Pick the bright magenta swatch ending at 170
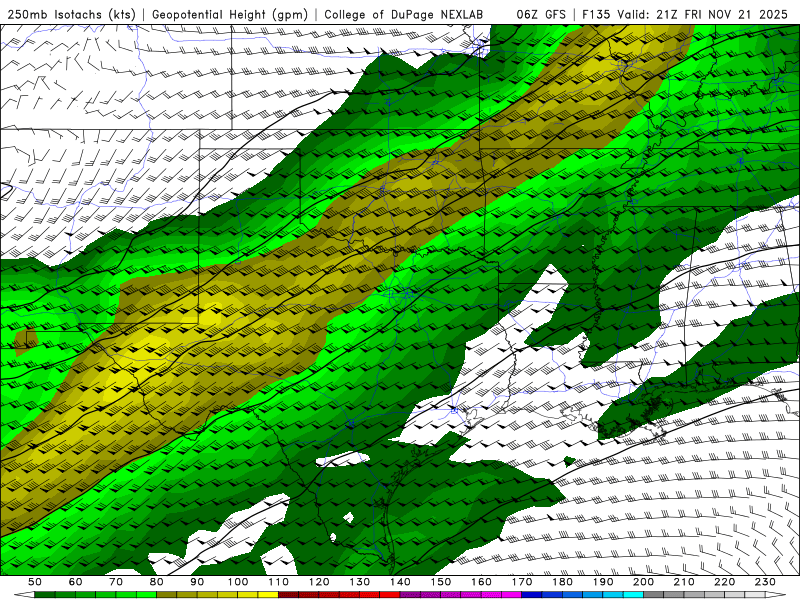The width and height of the screenshot is (800, 600). [512, 594]
